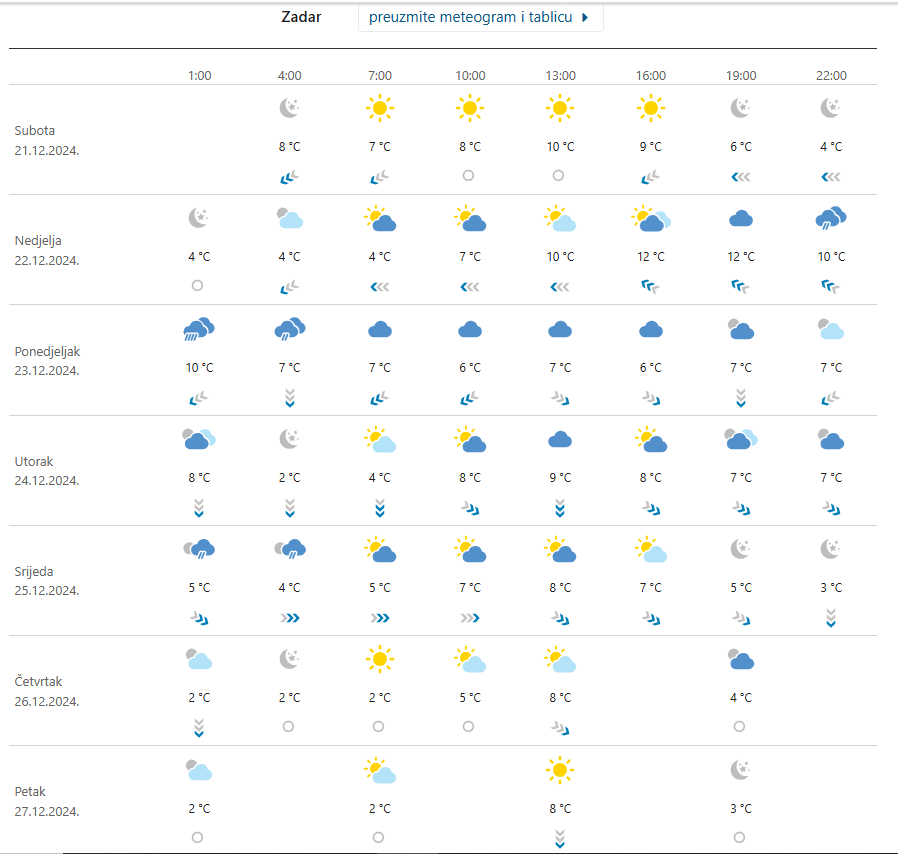This screenshot has width=898, height=854.
Task: Click Thursday 1:00 partly cloudy night icon
Action: 199,659
